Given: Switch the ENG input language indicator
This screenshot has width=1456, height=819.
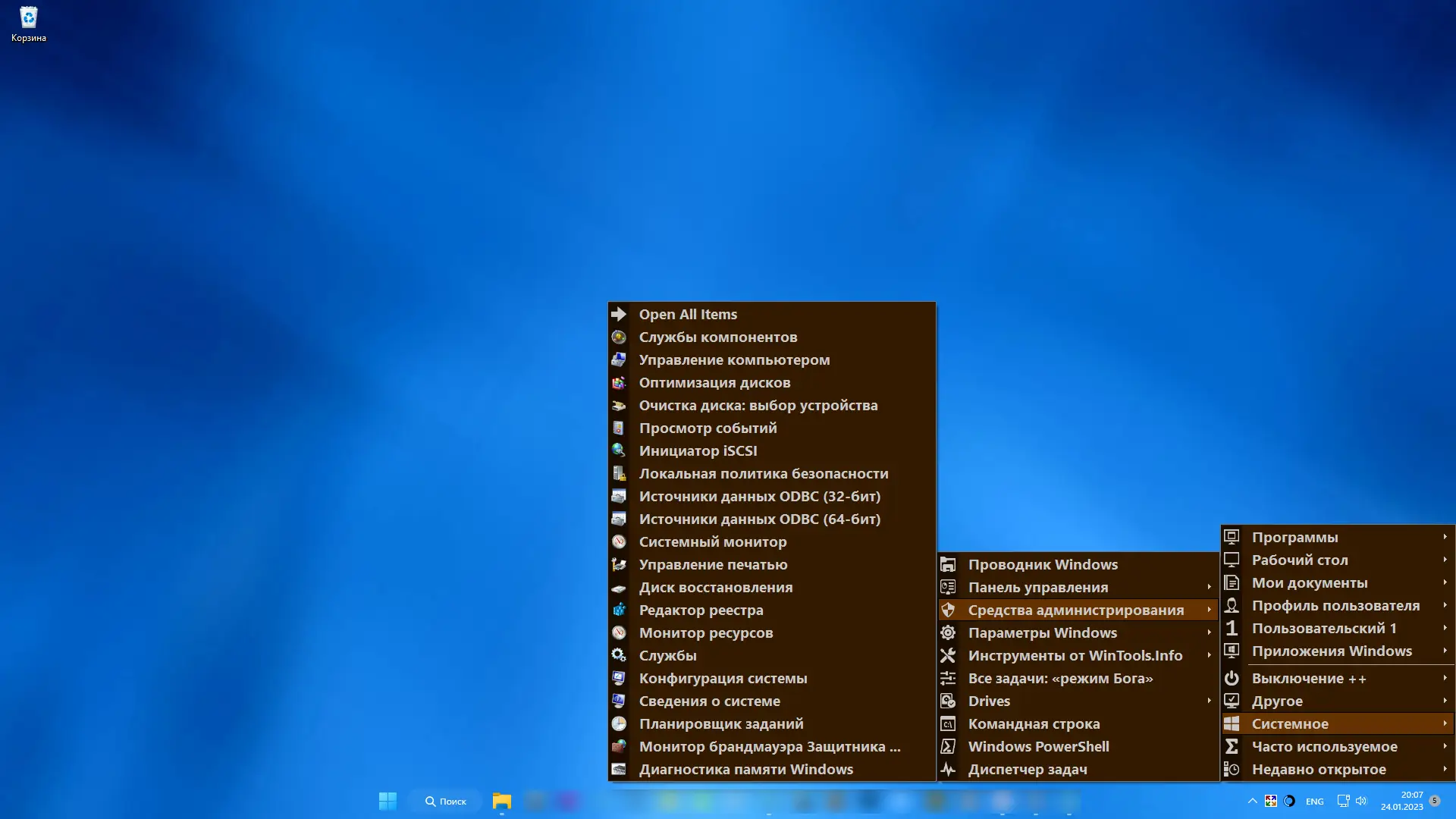Looking at the screenshot, I should pos(1314,801).
